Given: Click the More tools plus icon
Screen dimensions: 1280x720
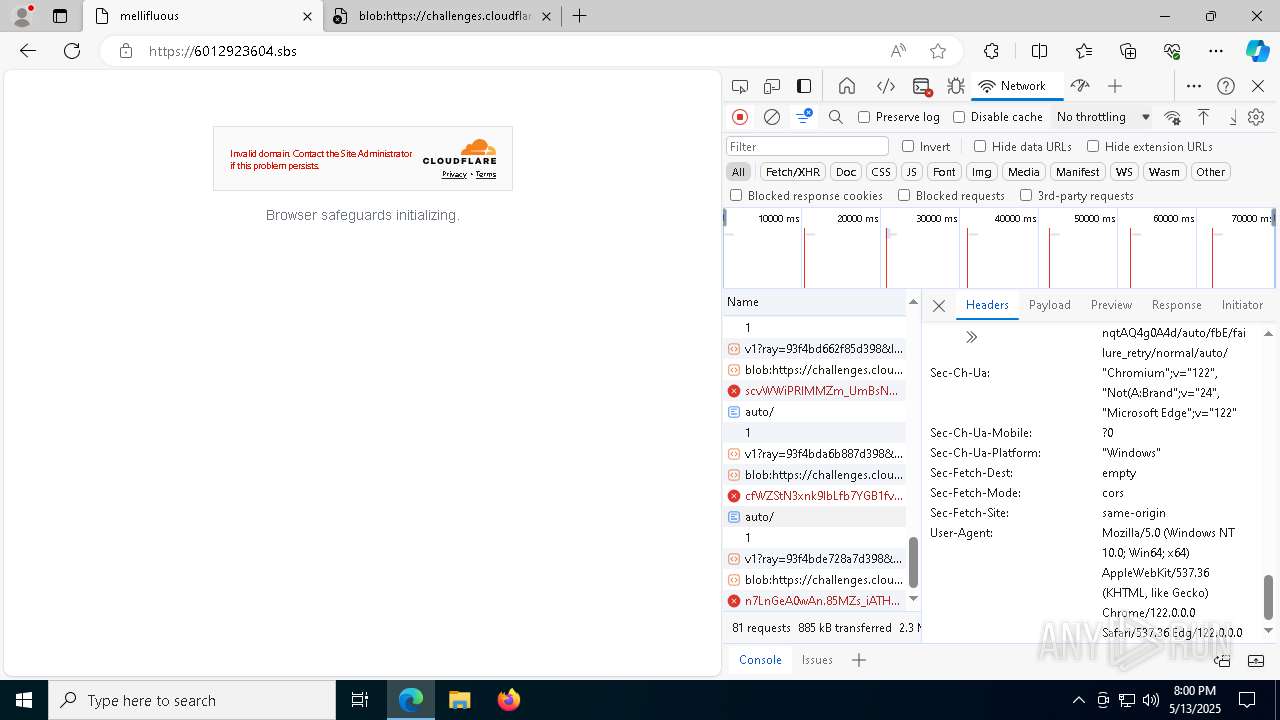Looking at the screenshot, I should [x=1115, y=86].
